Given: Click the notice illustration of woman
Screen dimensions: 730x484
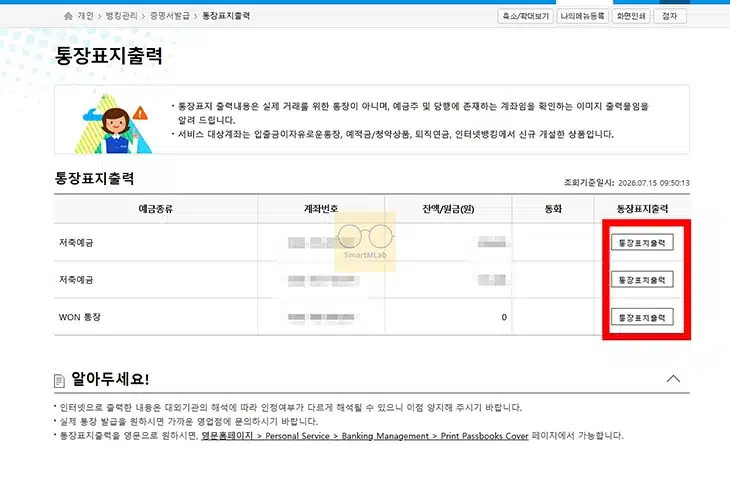Looking at the screenshot, I should (115, 123).
